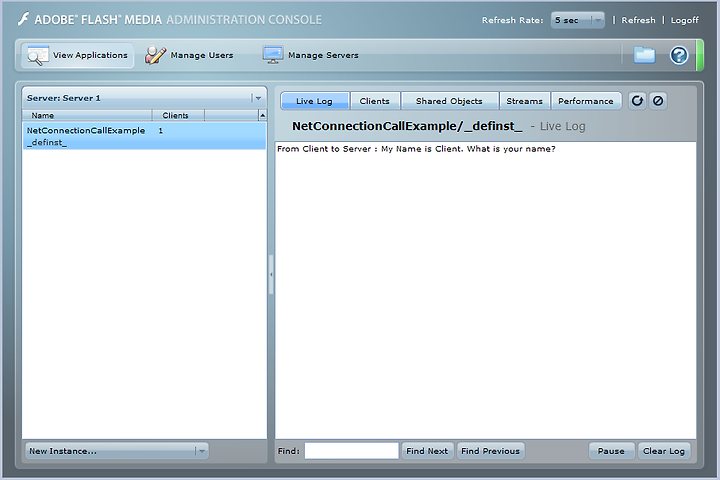Open the Refresh Rate dropdown
The width and height of the screenshot is (720, 480).
578,20
